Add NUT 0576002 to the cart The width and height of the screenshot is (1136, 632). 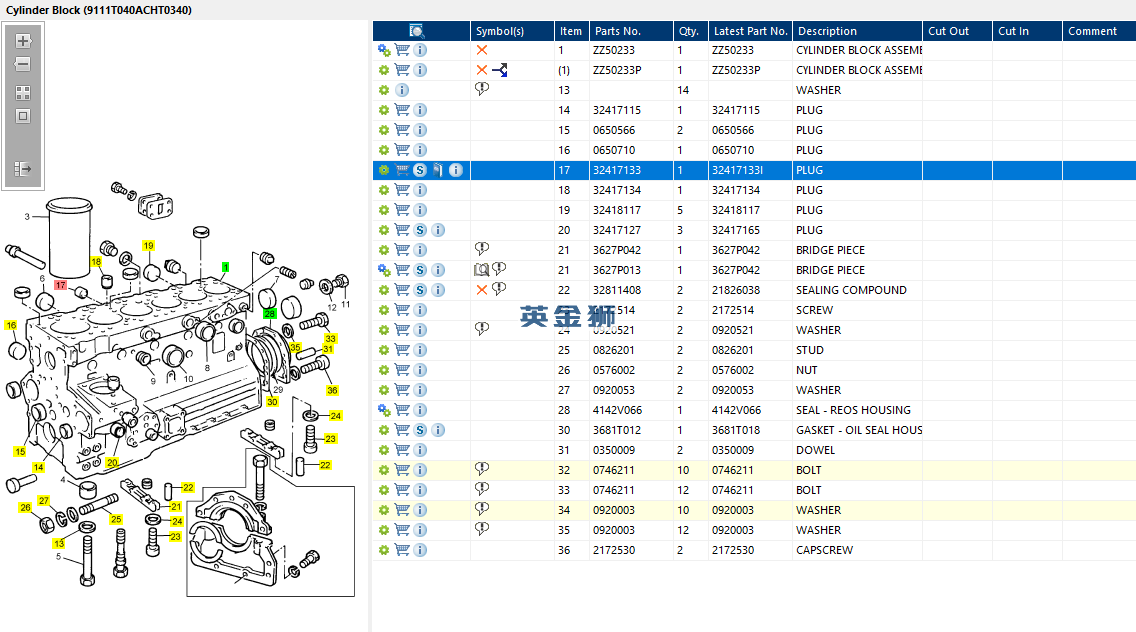(402, 370)
